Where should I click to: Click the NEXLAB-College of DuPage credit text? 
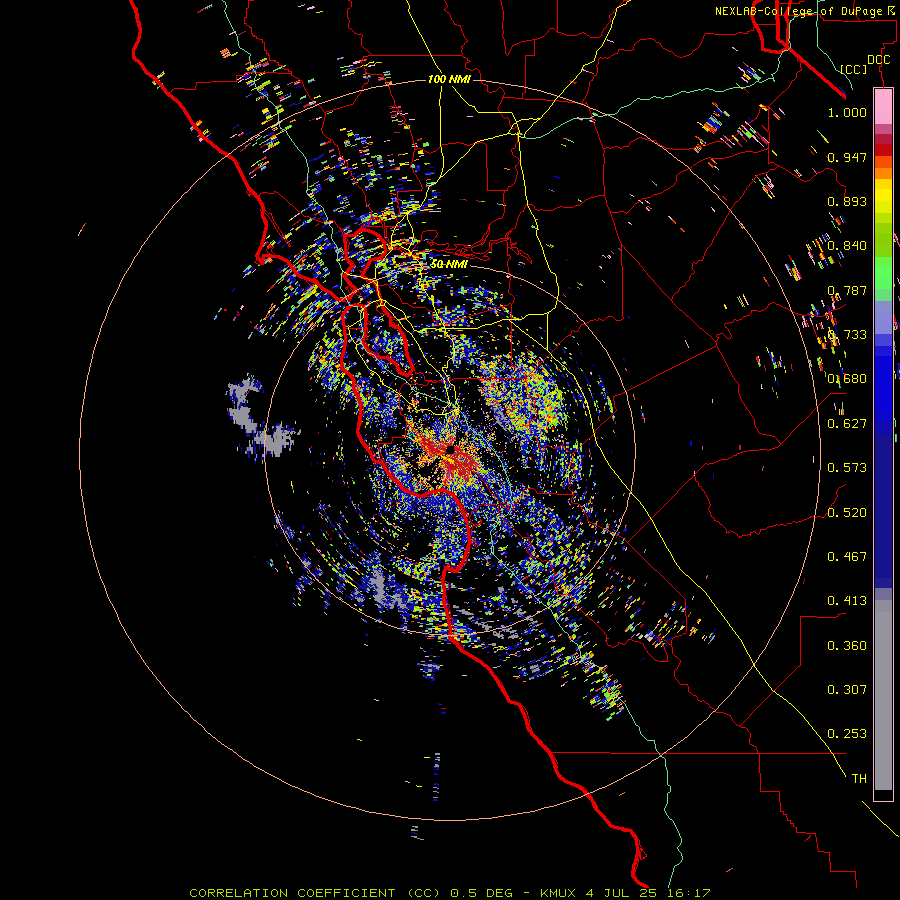coord(805,11)
